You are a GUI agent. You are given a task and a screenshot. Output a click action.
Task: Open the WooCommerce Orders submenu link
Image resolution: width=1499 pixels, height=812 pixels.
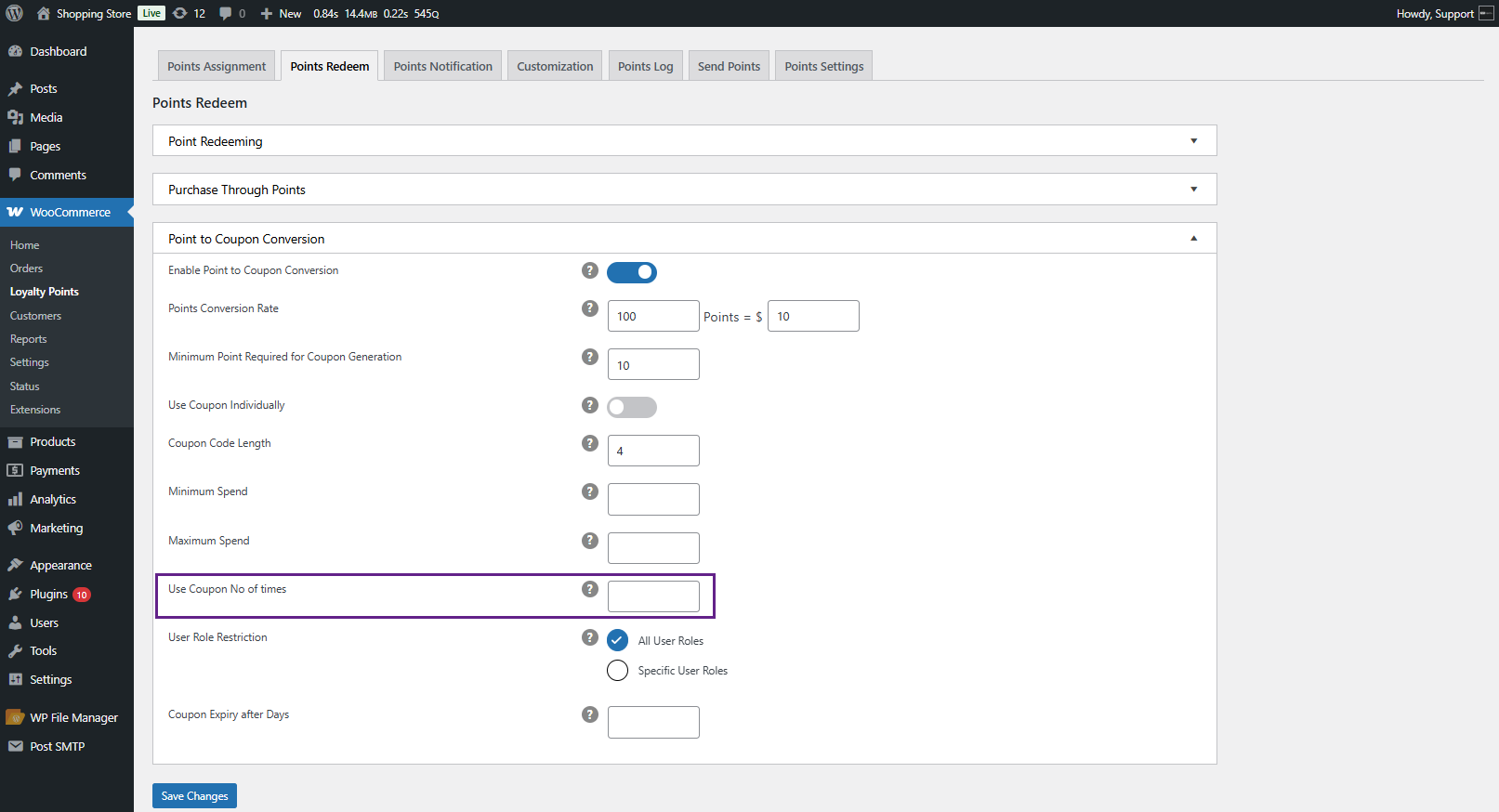coord(26,268)
